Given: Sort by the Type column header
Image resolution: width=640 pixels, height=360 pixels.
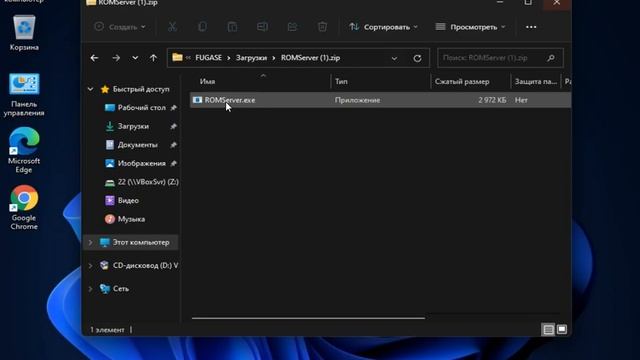Looking at the screenshot, I should [380, 82].
